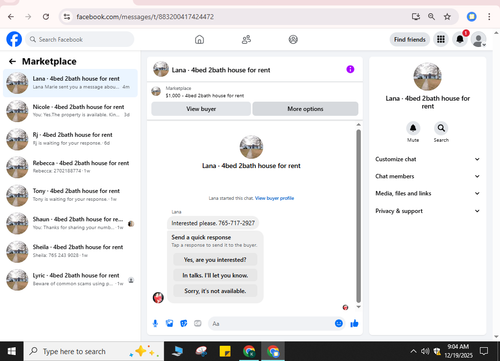Open the emoji picker icon
Viewport: 500px width, 361px height.
click(x=339, y=323)
